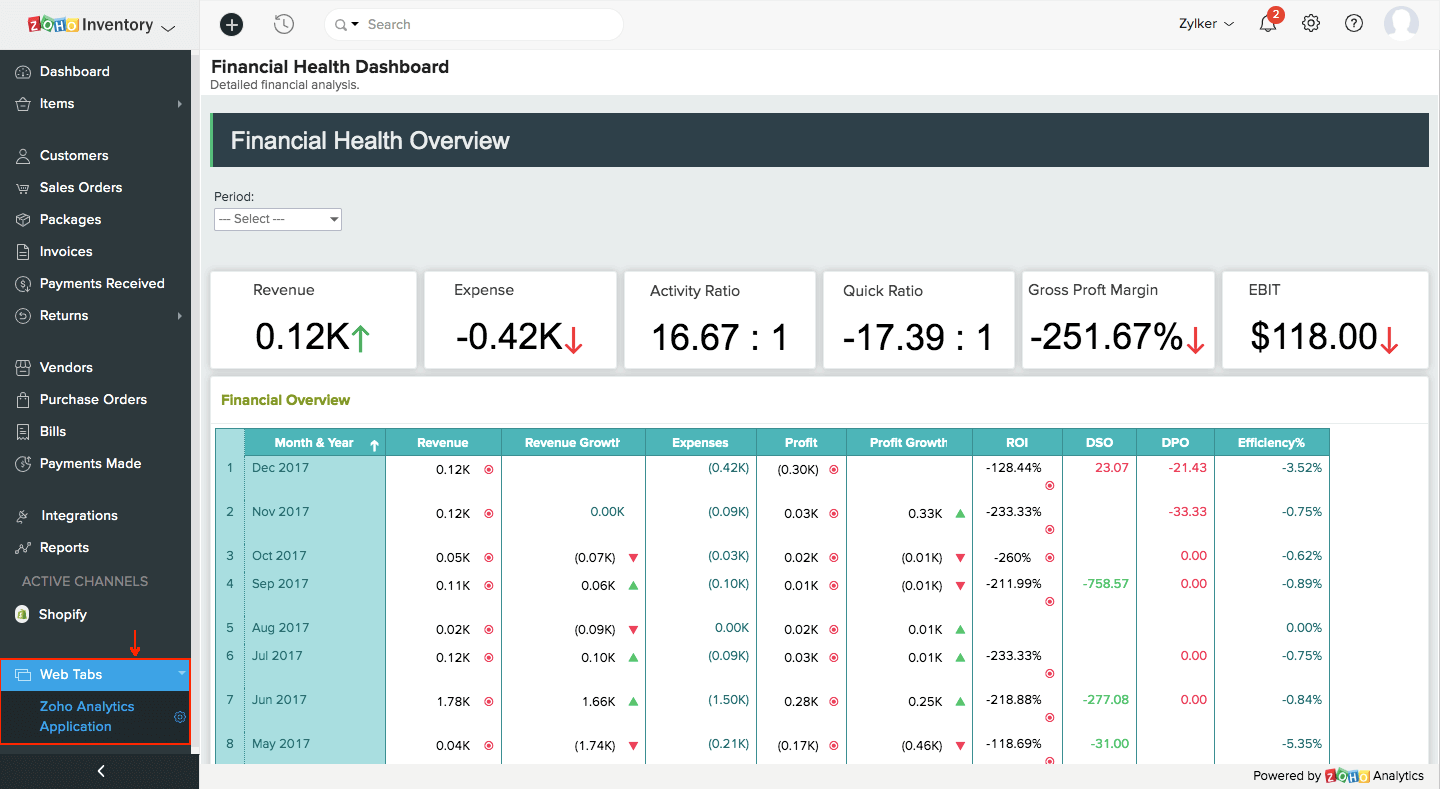Click the quick create plus icon

click(x=231, y=24)
